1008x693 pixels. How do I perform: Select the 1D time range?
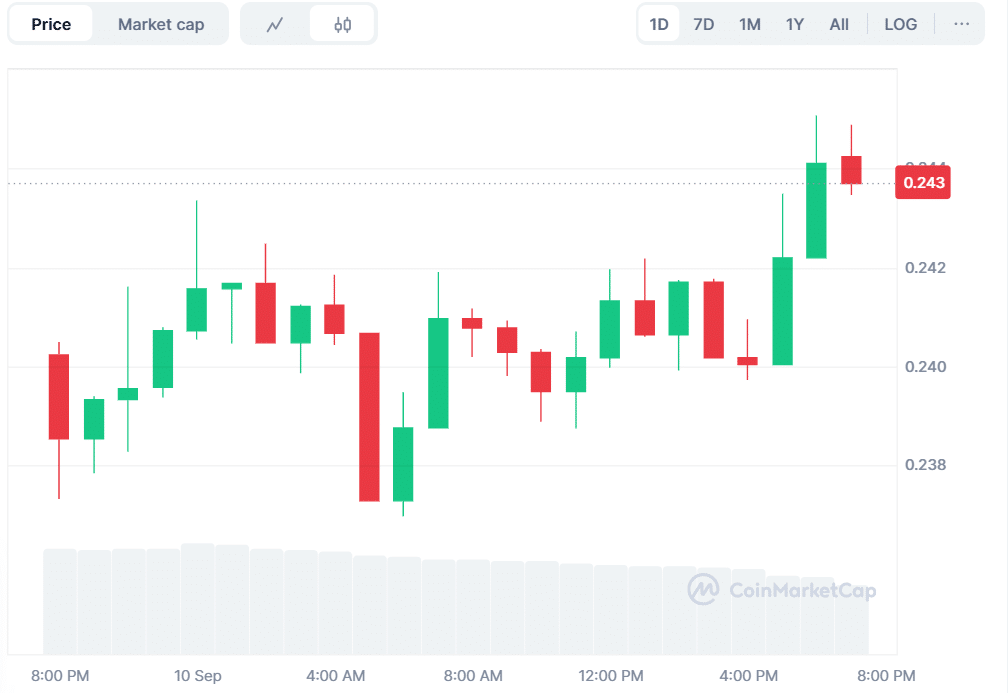coord(659,24)
